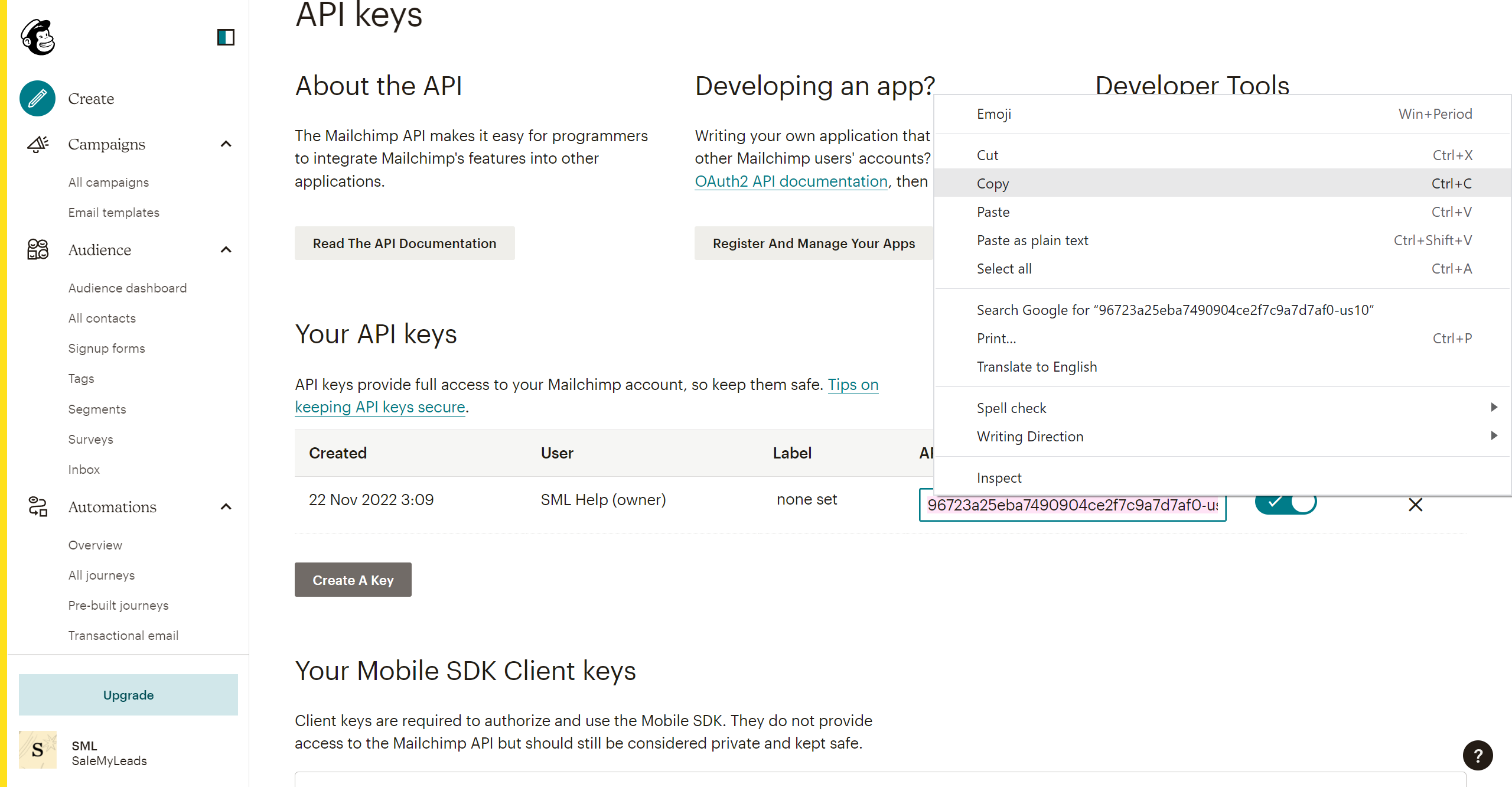Click the '22 Nov 2022 3:09' created cell

(372, 499)
